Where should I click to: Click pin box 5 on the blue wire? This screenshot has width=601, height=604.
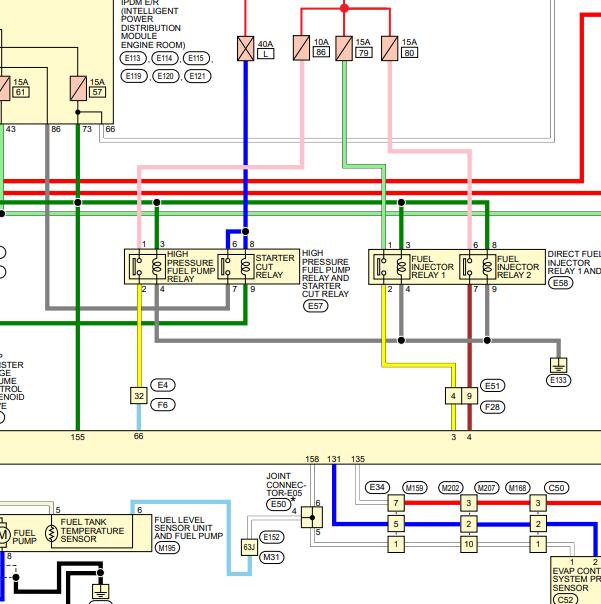(396, 524)
